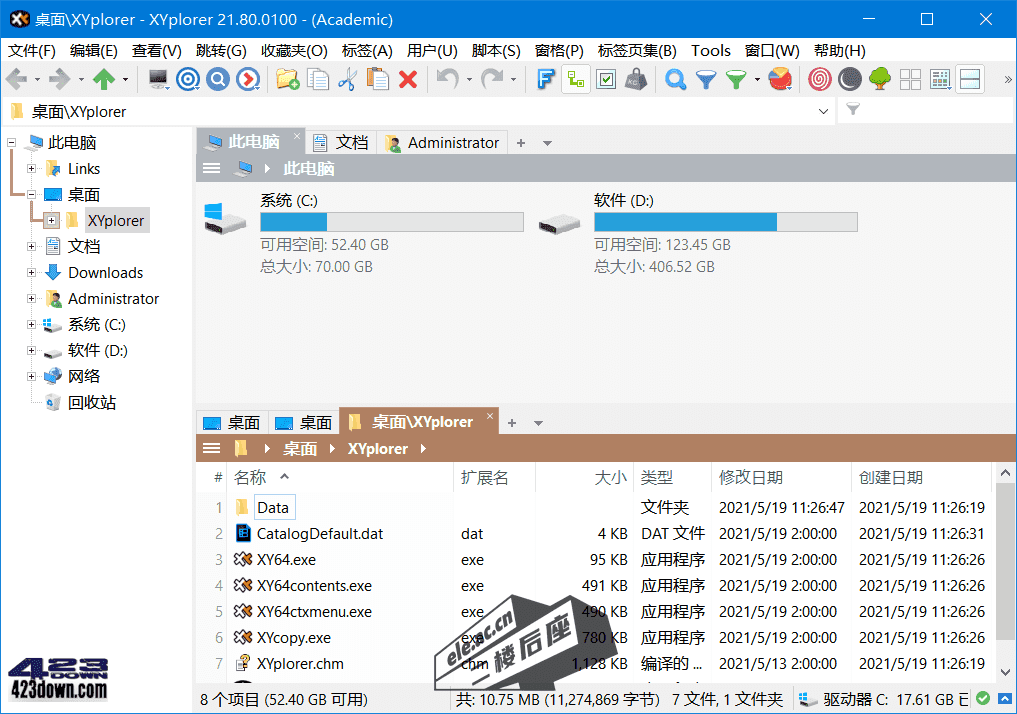
Task: Click the Undo arrow icon
Action: coord(447,80)
